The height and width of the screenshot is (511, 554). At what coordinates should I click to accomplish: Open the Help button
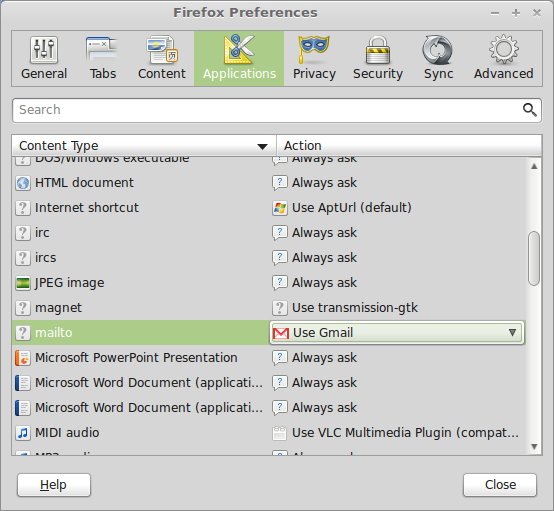click(x=54, y=485)
